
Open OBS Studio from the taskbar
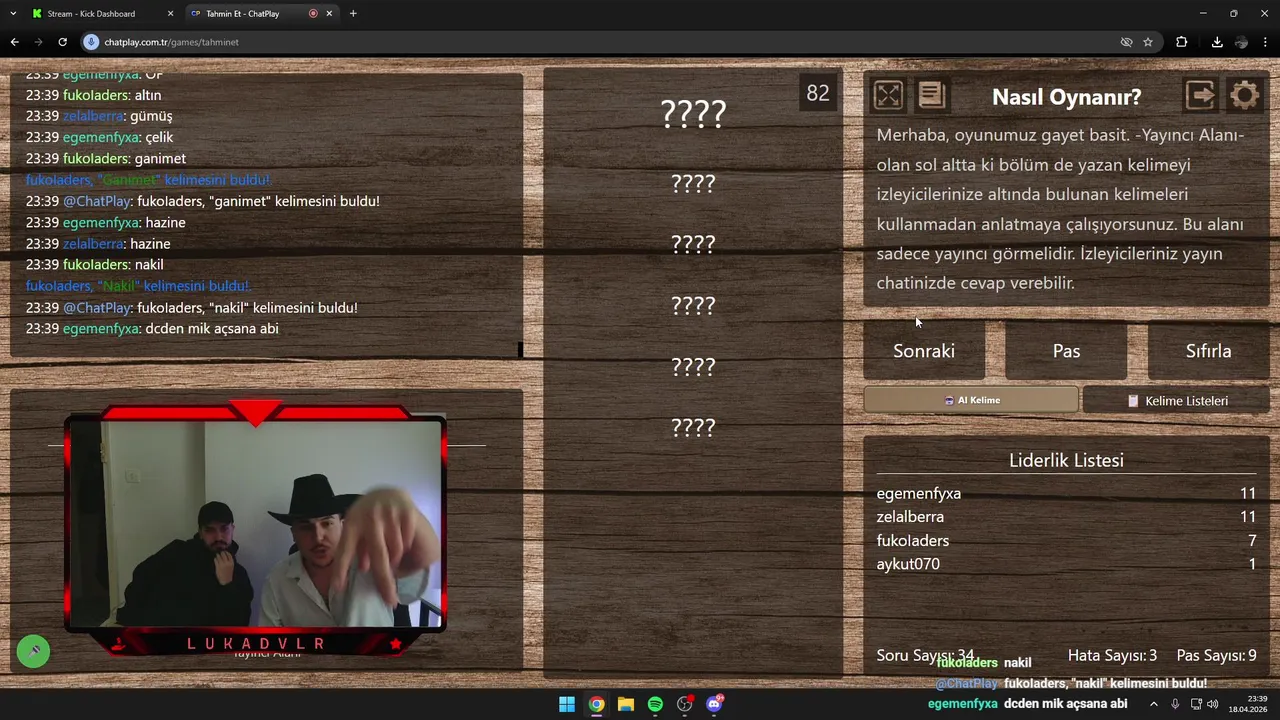[685, 704]
